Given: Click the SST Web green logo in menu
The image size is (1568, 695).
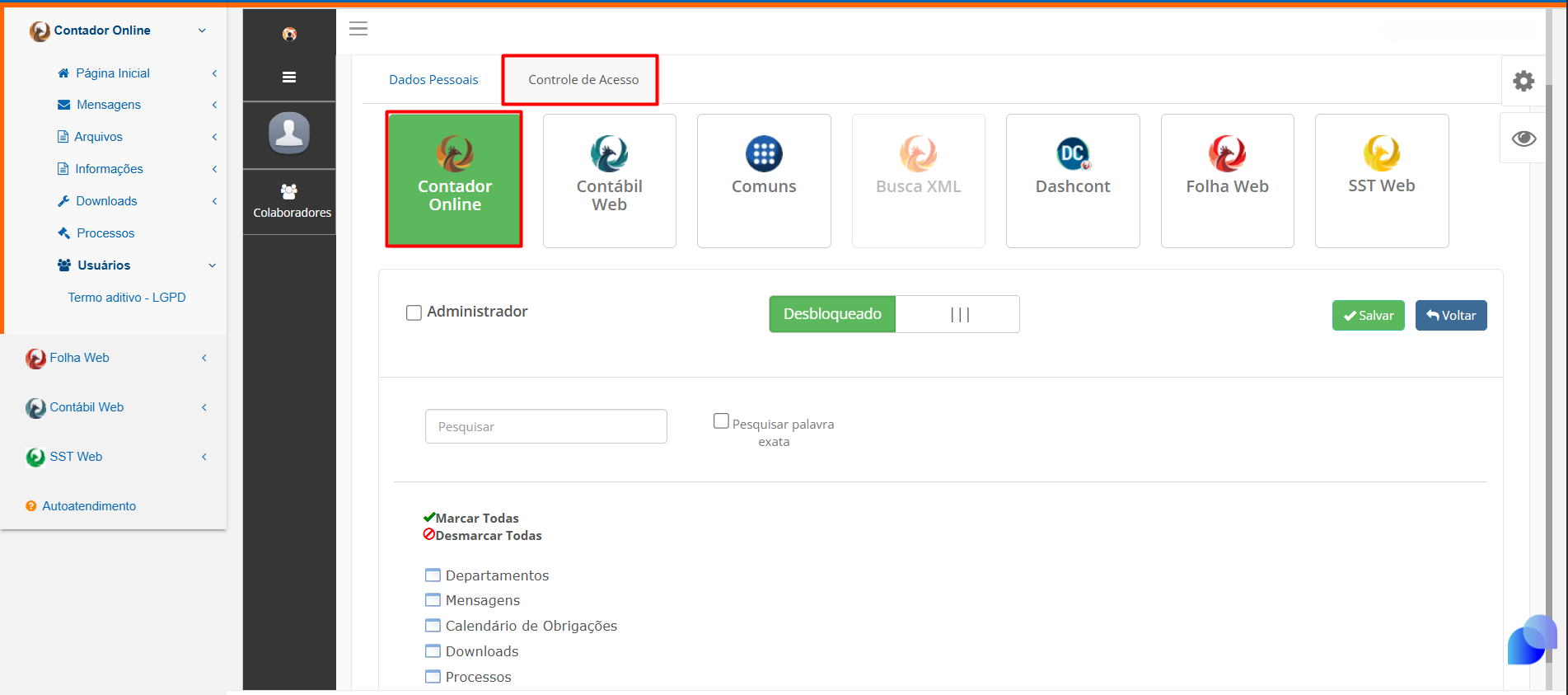Looking at the screenshot, I should pos(35,458).
